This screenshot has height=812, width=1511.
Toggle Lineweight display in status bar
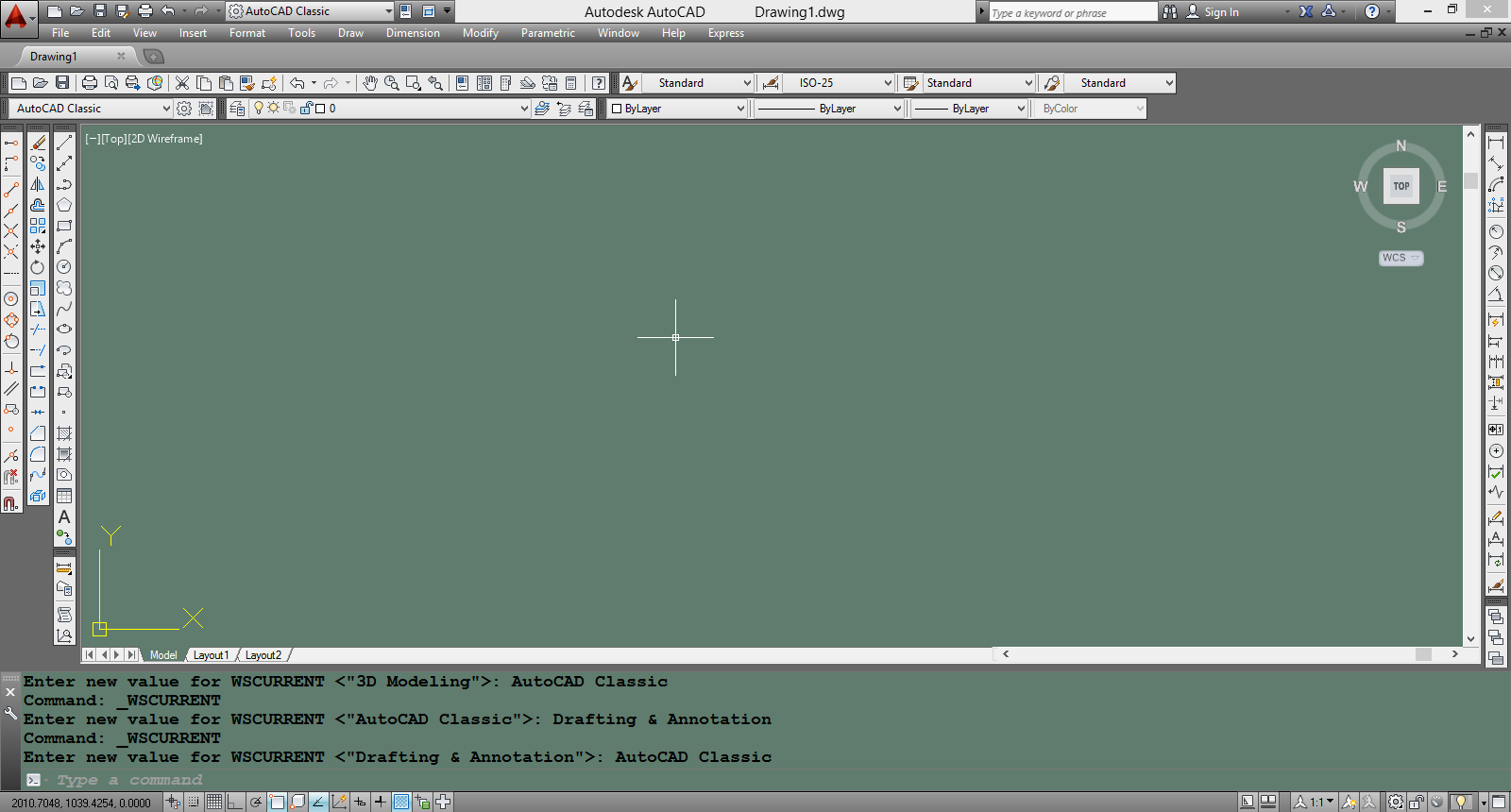(x=381, y=802)
